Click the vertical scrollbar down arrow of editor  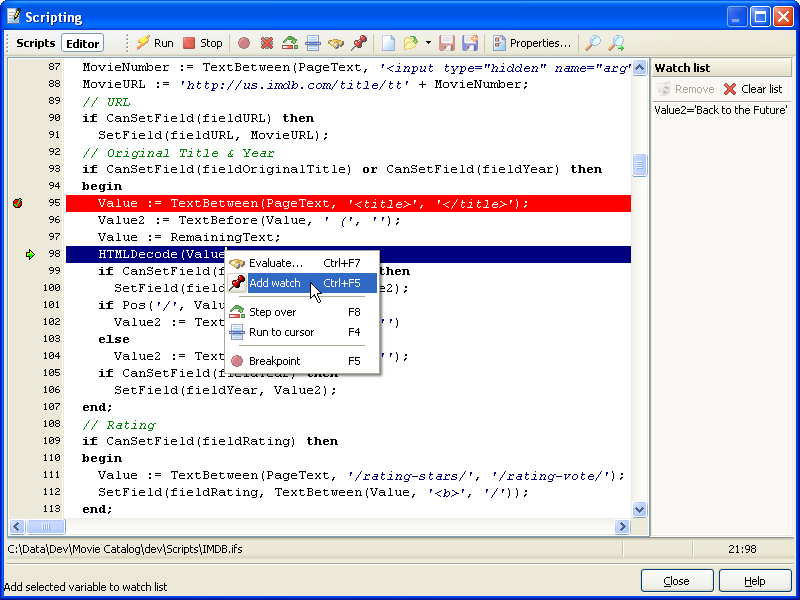click(x=640, y=509)
